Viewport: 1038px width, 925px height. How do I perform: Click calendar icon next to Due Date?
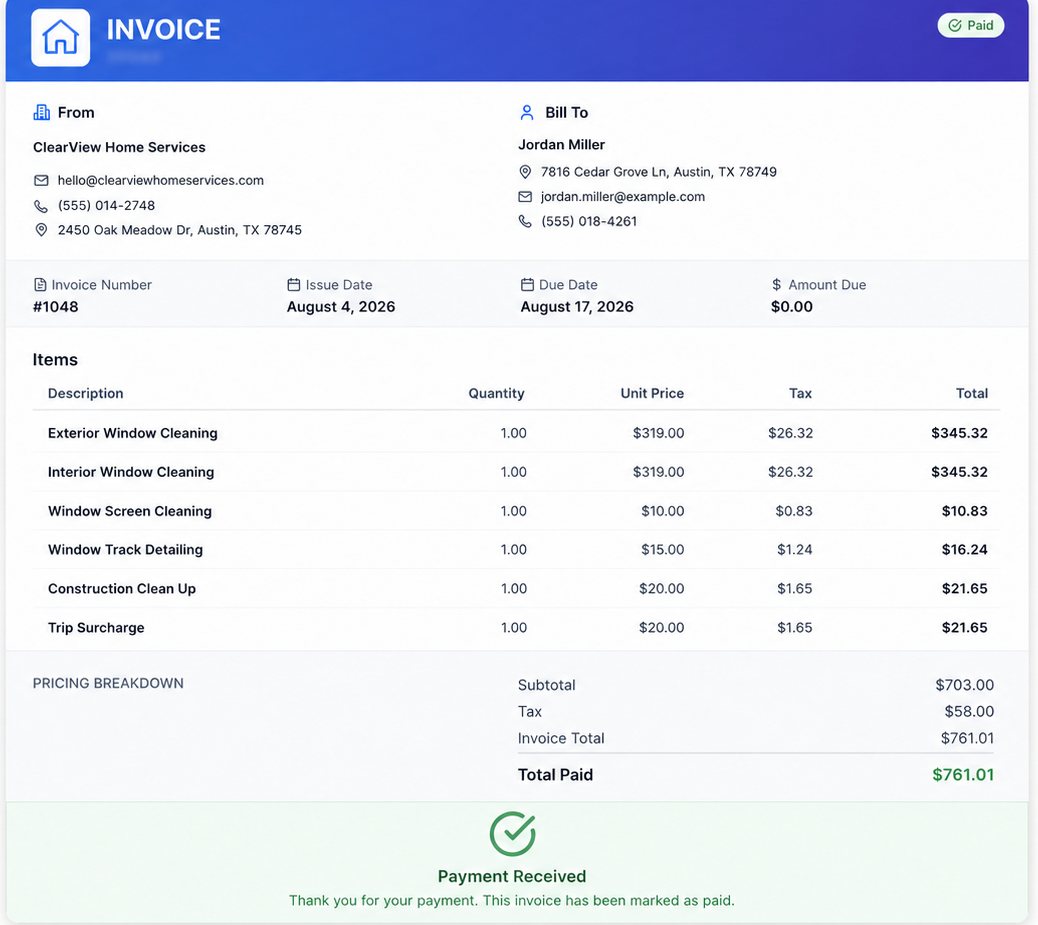point(527,285)
